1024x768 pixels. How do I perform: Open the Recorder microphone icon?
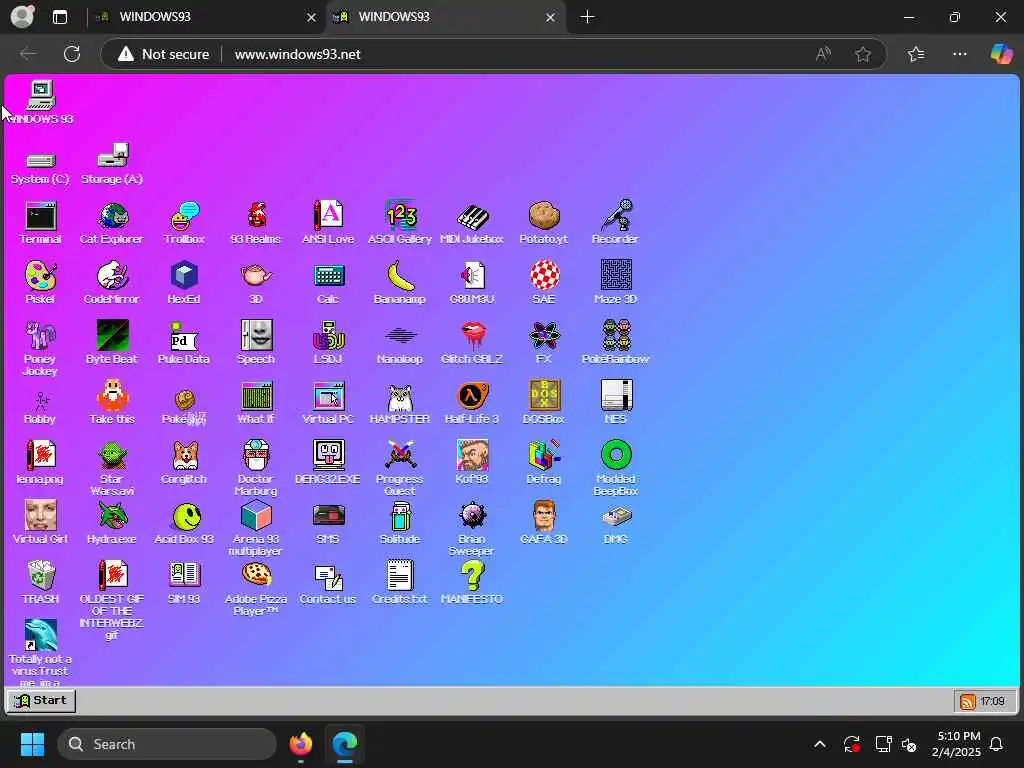coord(615,223)
